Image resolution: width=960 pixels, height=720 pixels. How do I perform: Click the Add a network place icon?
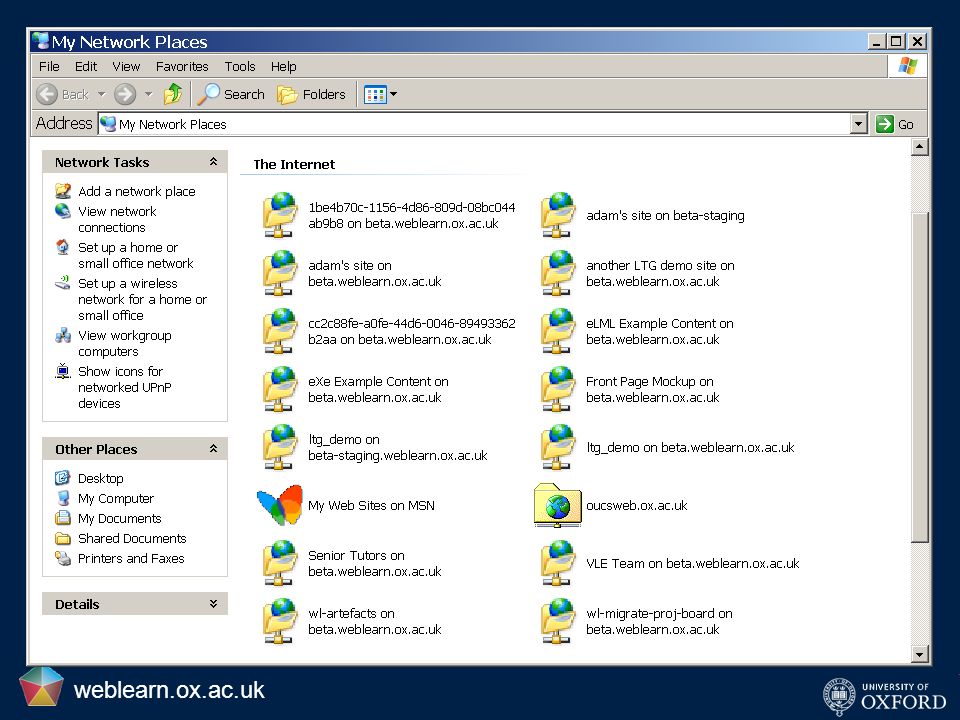coord(63,190)
